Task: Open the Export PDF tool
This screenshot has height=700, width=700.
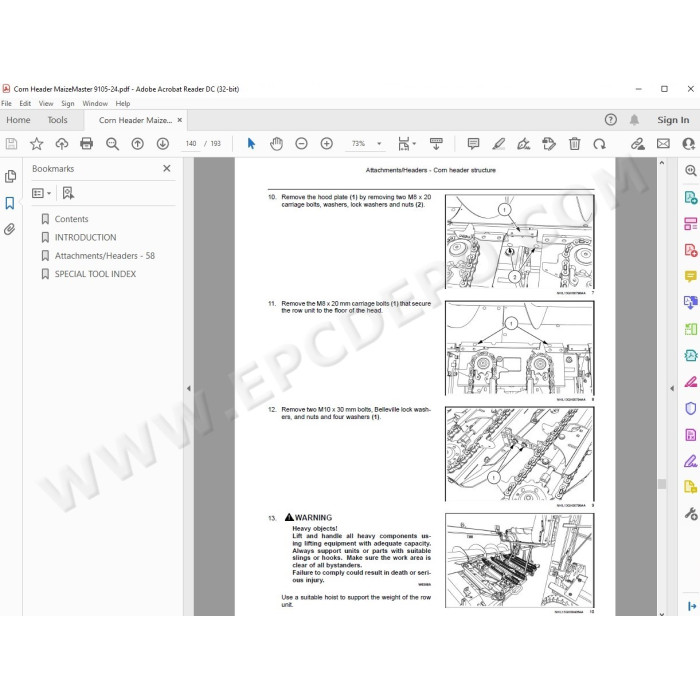Action: 690,197
